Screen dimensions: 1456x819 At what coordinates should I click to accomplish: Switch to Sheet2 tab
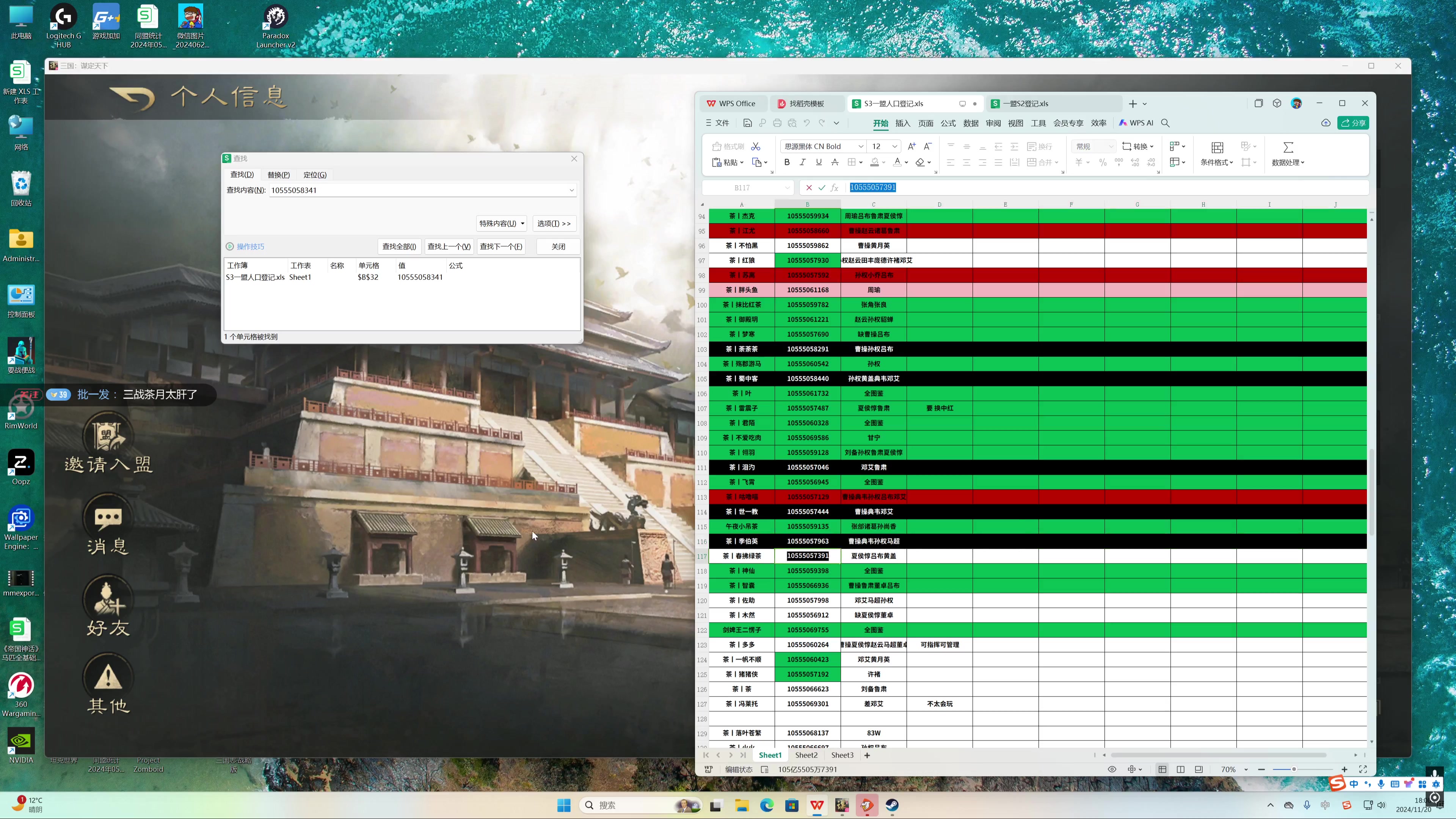click(x=806, y=755)
